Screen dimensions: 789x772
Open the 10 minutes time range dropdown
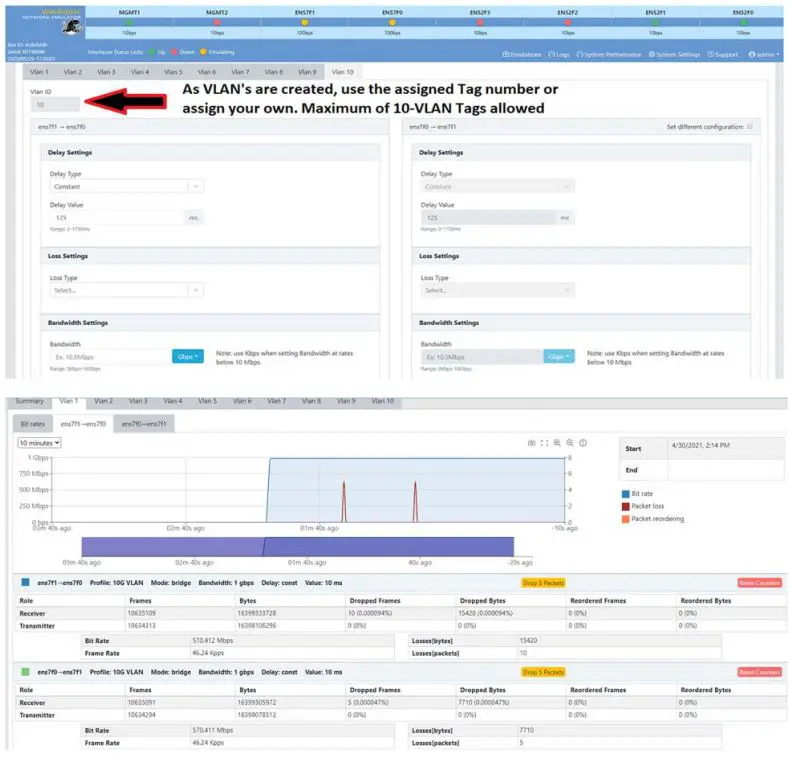(39, 443)
